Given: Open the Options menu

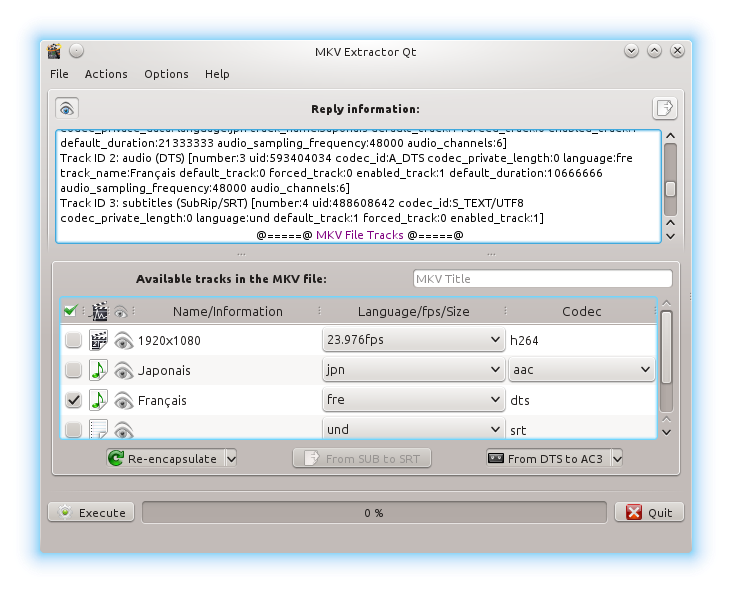Looking at the screenshot, I should (x=166, y=74).
